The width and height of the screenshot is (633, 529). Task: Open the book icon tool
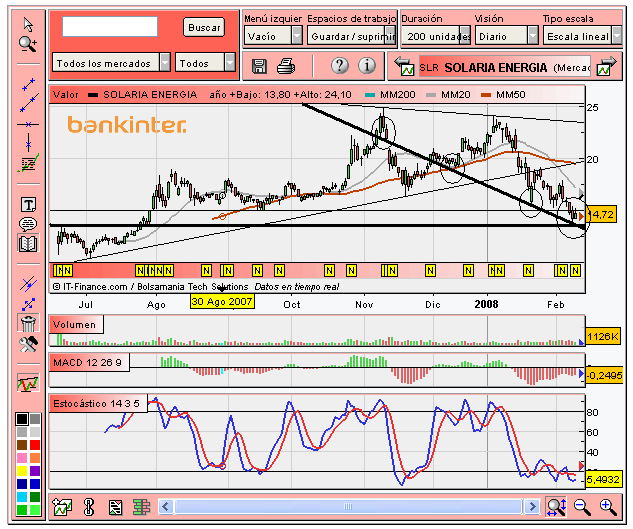tap(28, 244)
